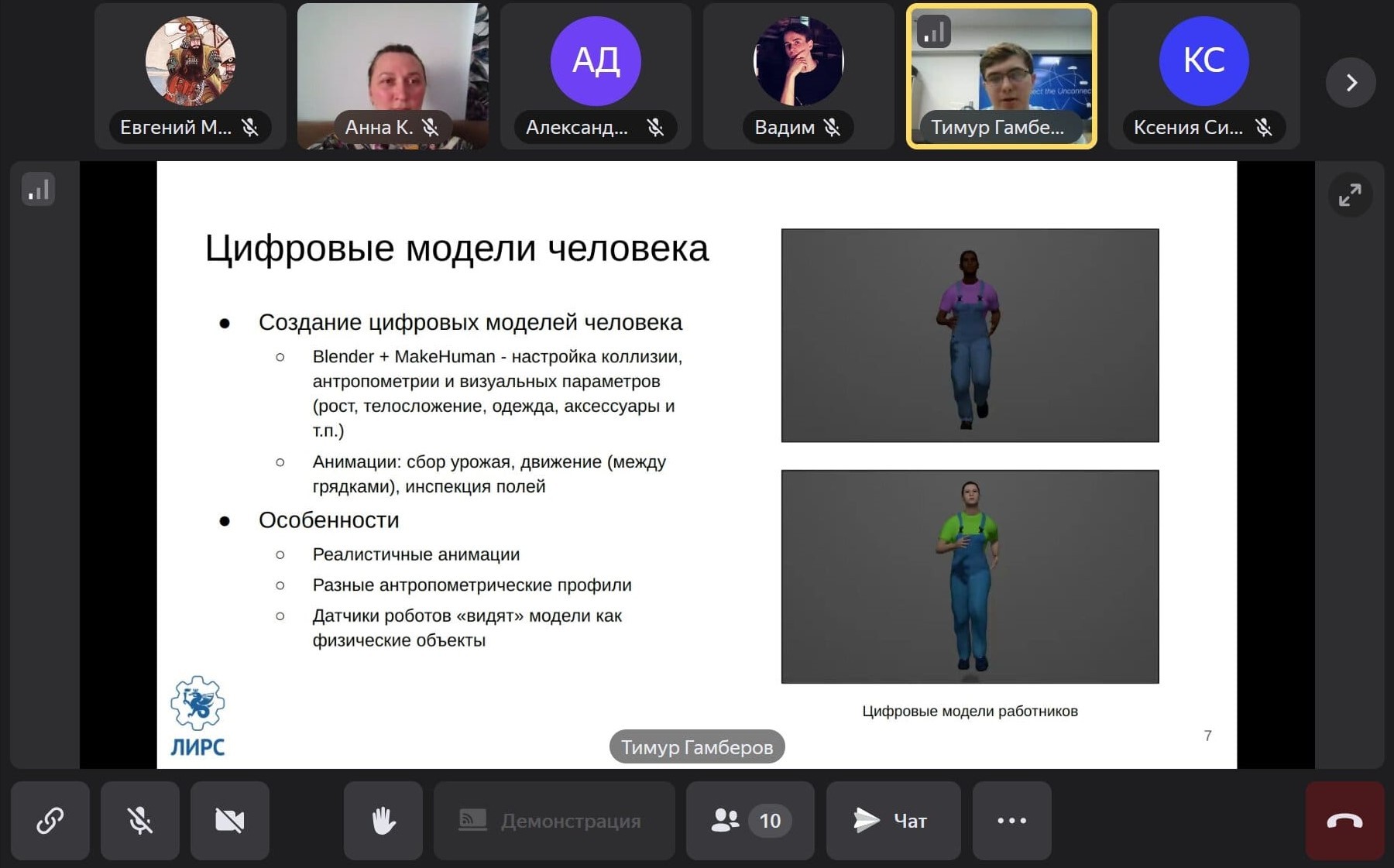Open the Чат panel
The width and height of the screenshot is (1394, 868).
point(892,821)
